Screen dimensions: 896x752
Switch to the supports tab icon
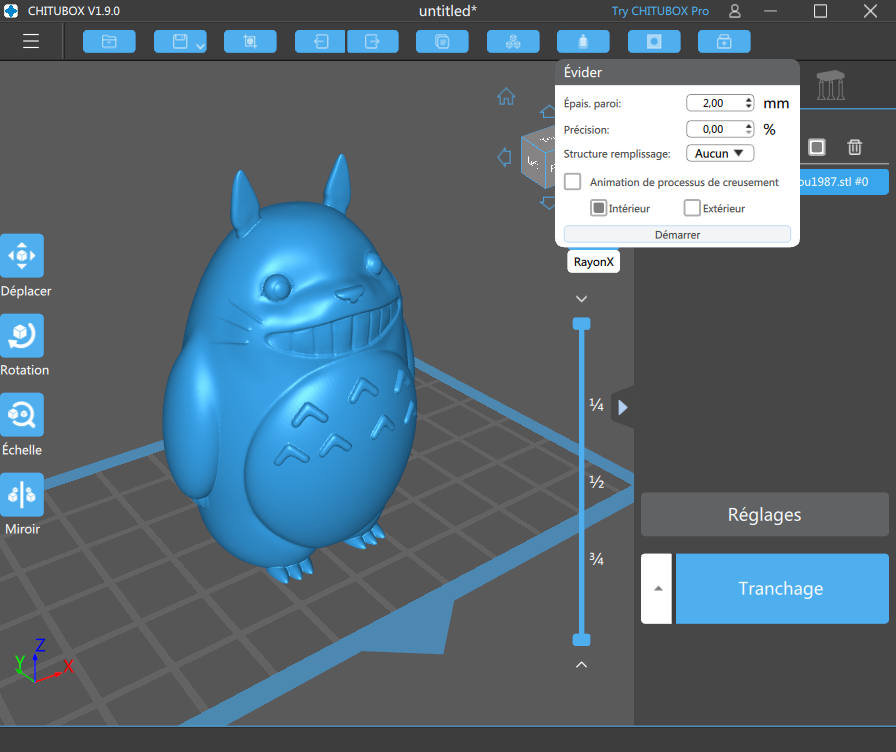pyautogui.click(x=830, y=86)
